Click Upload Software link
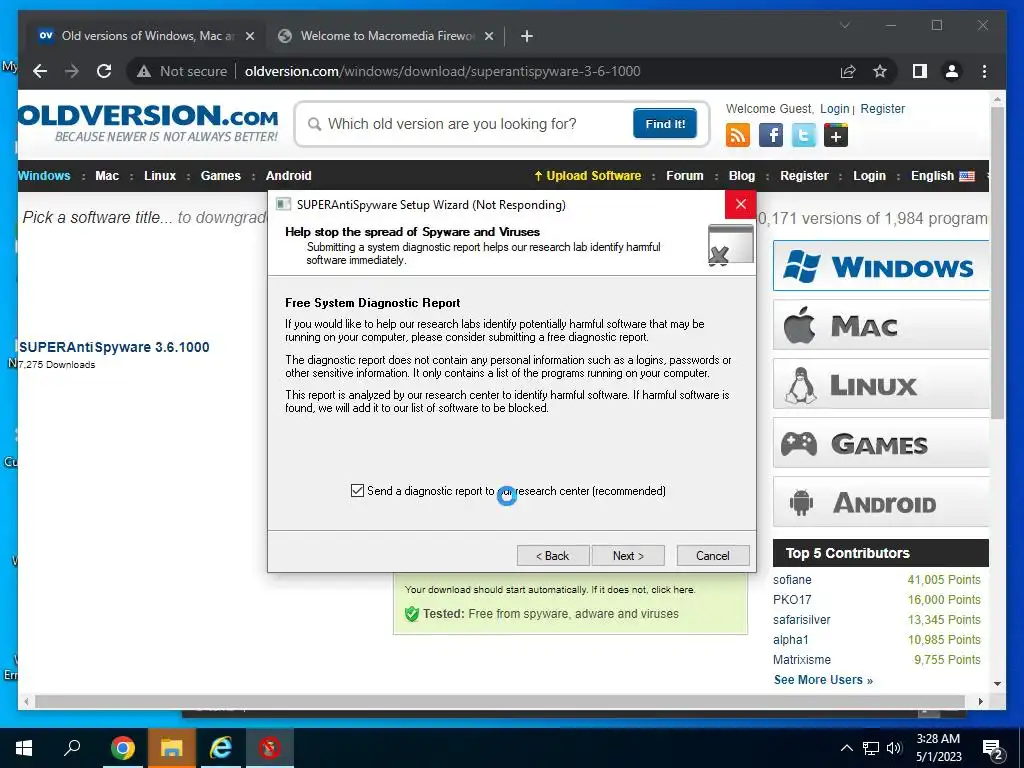The height and width of the screenshot is (768, 1024). coord(588,176)
